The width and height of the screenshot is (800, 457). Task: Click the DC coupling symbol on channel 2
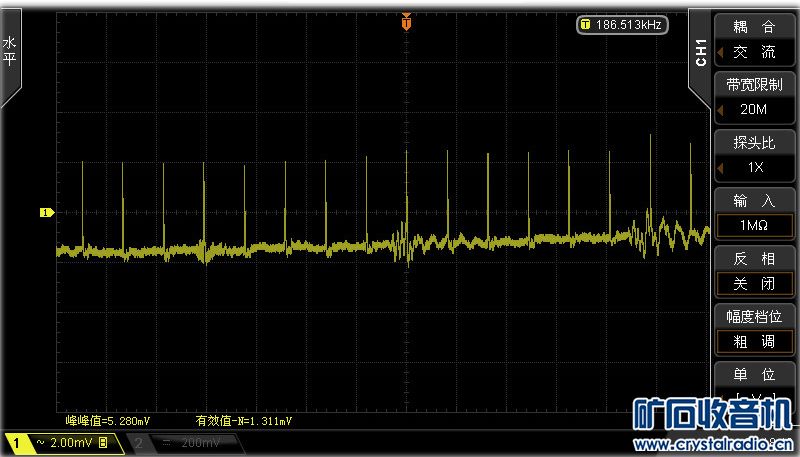[166, 442]
